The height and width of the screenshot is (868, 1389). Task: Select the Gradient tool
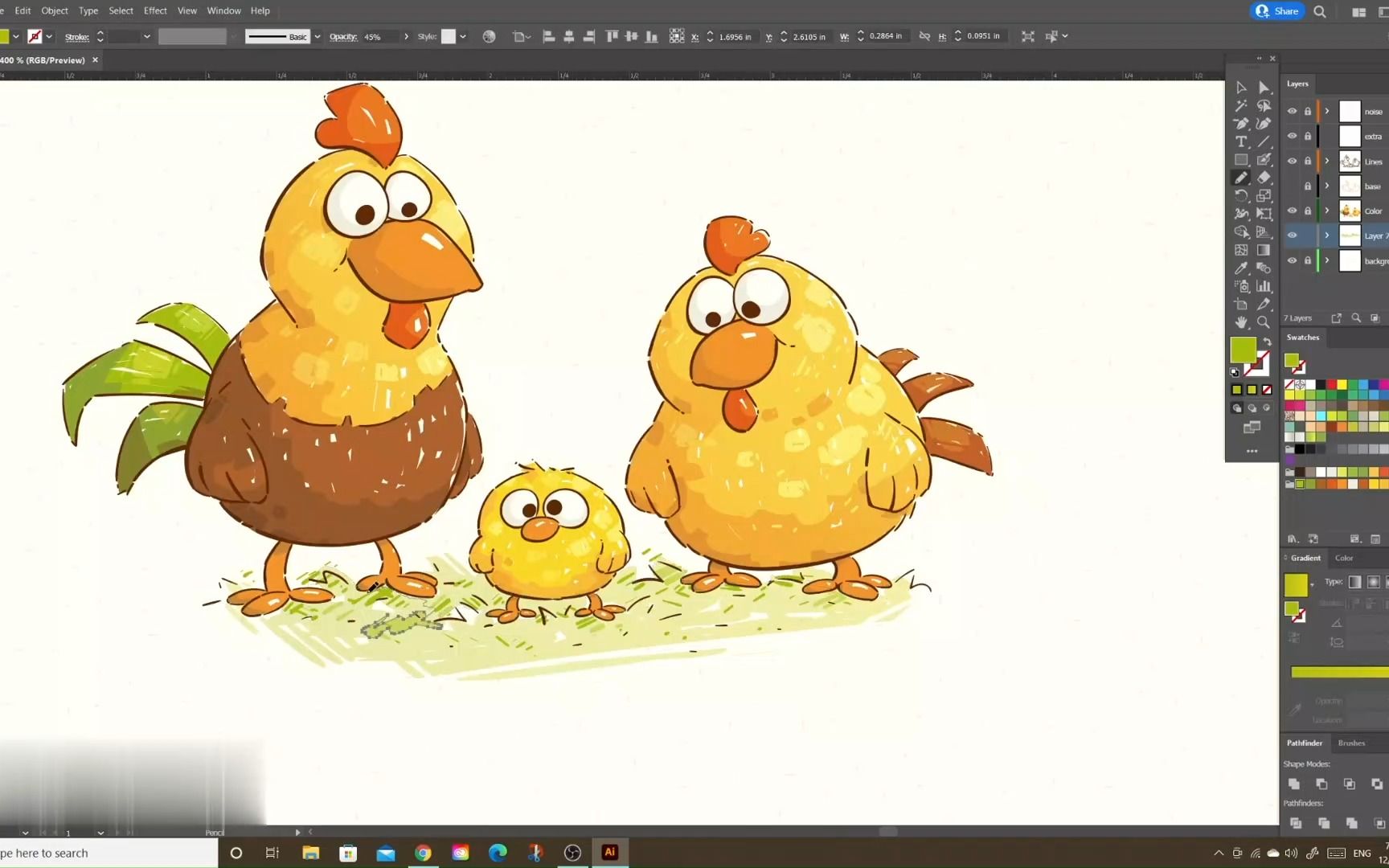click(x=1264, y=251)
